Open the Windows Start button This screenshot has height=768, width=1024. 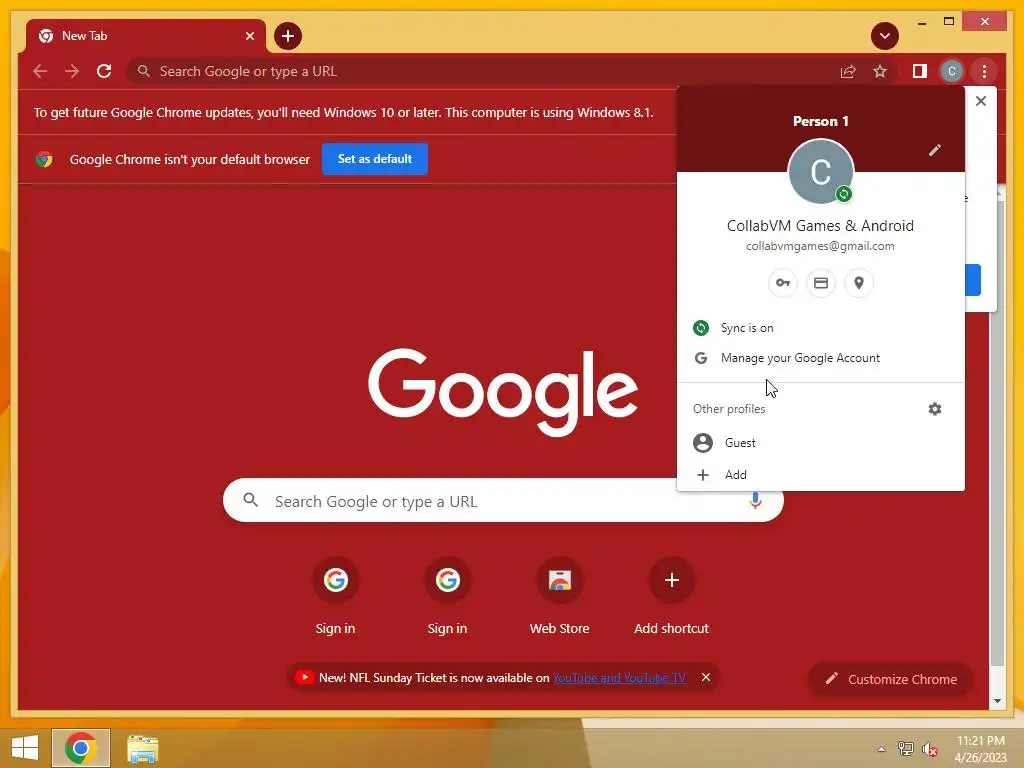coord(25,748)
